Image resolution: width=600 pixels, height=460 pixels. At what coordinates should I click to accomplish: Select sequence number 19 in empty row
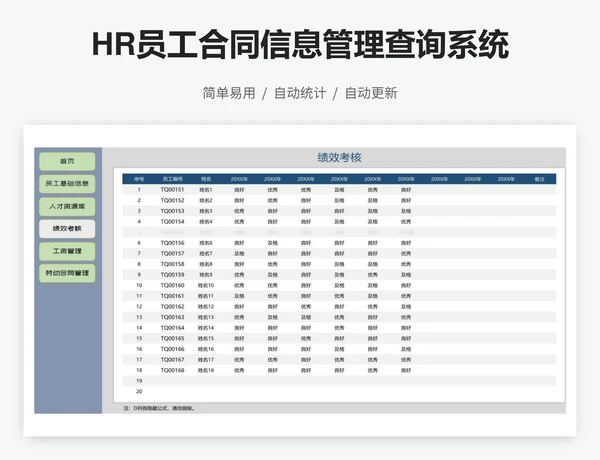tap(139, 381)
